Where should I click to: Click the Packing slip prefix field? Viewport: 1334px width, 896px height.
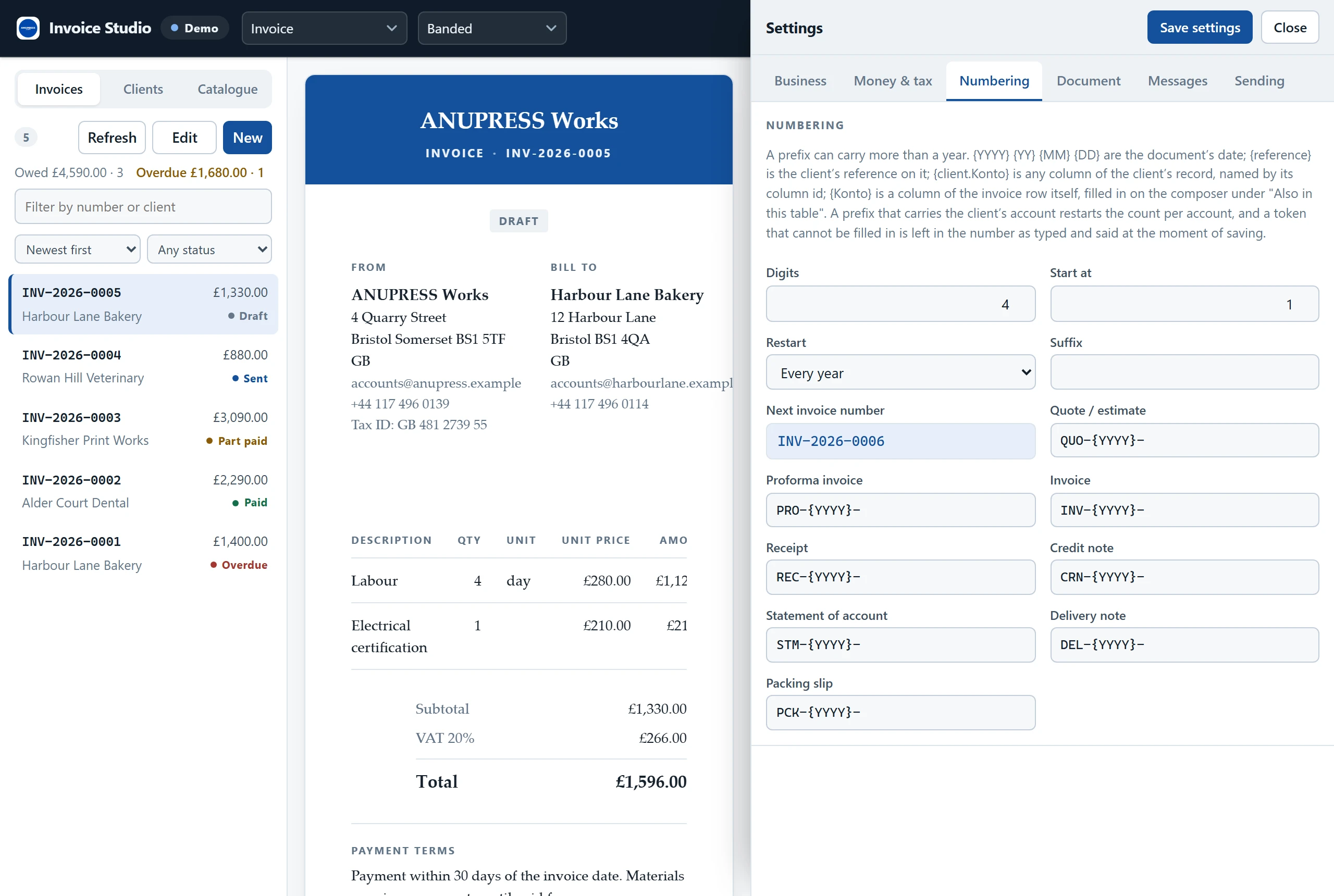[900, 713]
